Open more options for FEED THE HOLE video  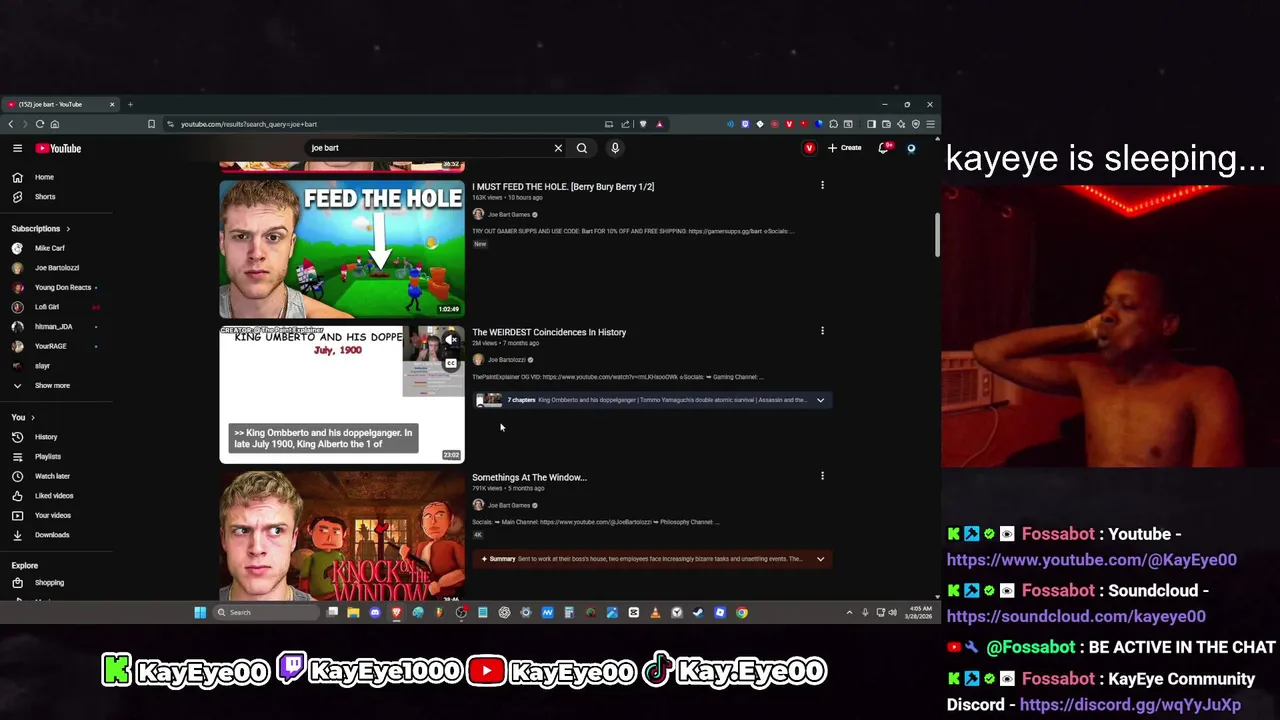pos(822,185)
